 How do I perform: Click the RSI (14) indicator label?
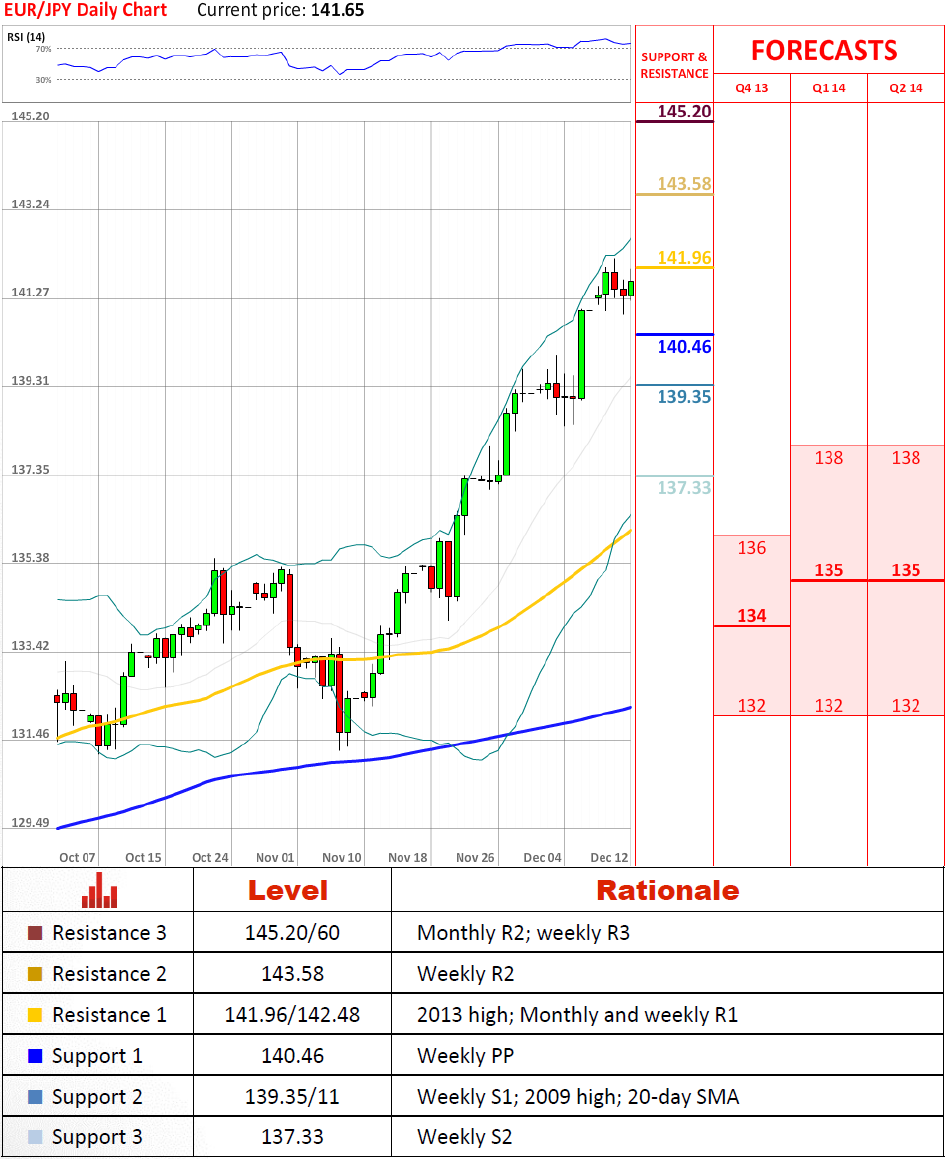point(25,38)
